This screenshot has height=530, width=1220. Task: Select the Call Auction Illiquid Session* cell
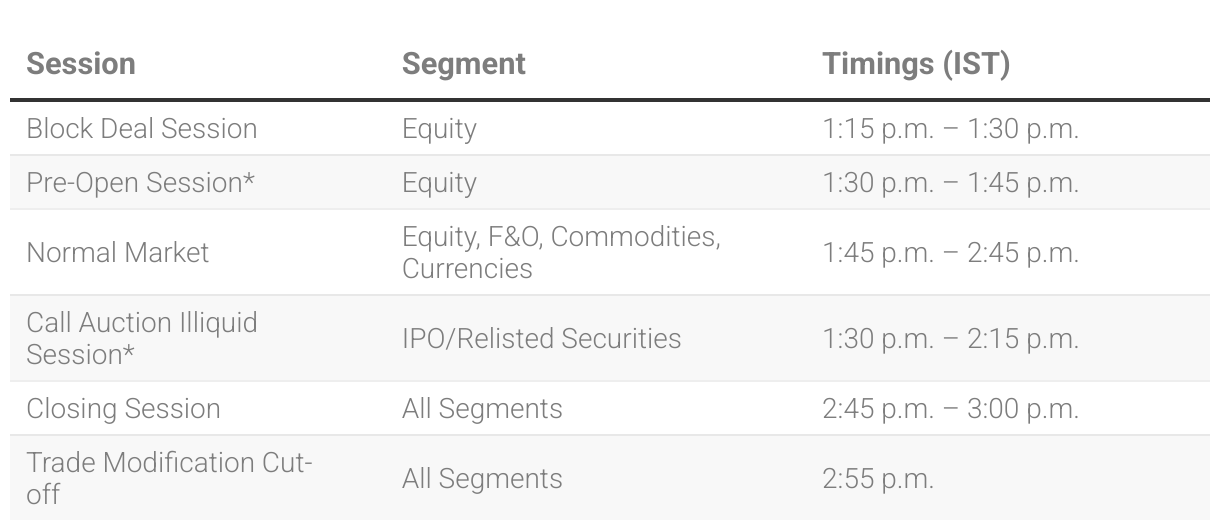[x=141, y=338]
